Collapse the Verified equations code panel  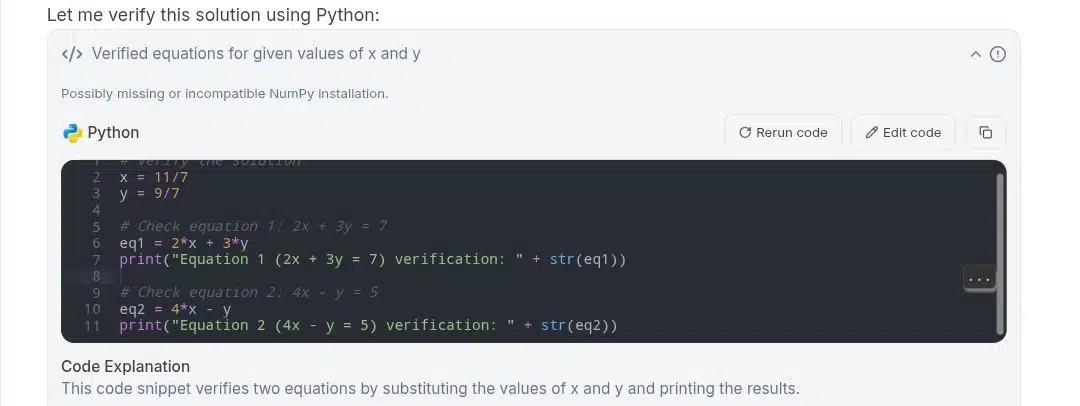975,54
